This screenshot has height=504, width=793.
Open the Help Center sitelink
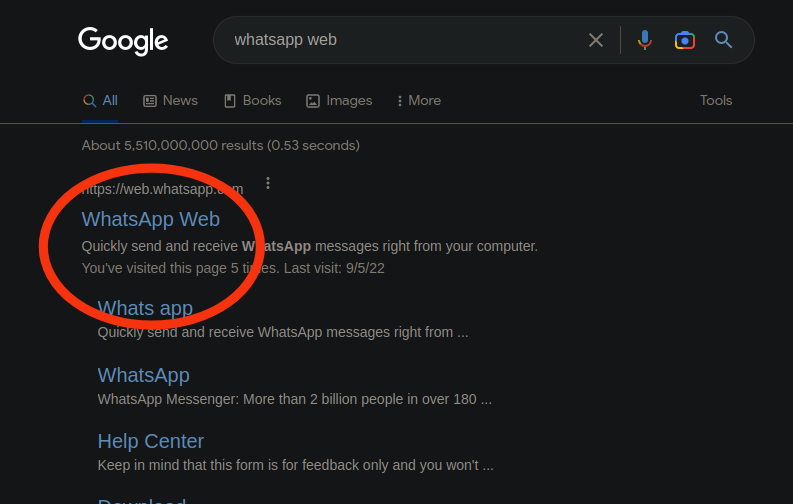151,441
